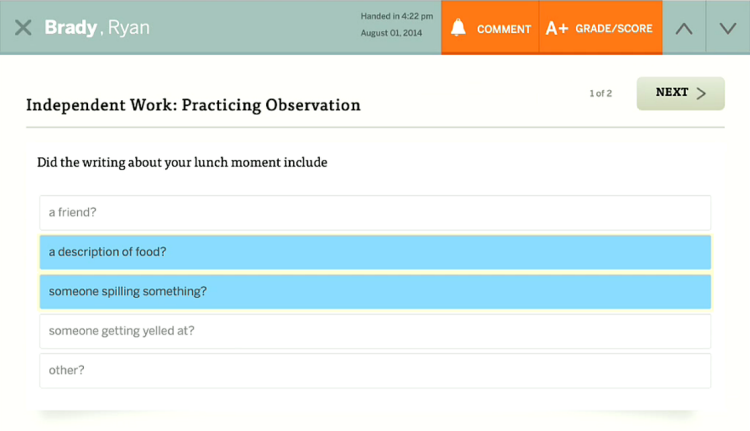Image resolution: width=750 pixels, height=431 pixels.
Task: Click the arrow on the Next button
Action: point(701,93)
